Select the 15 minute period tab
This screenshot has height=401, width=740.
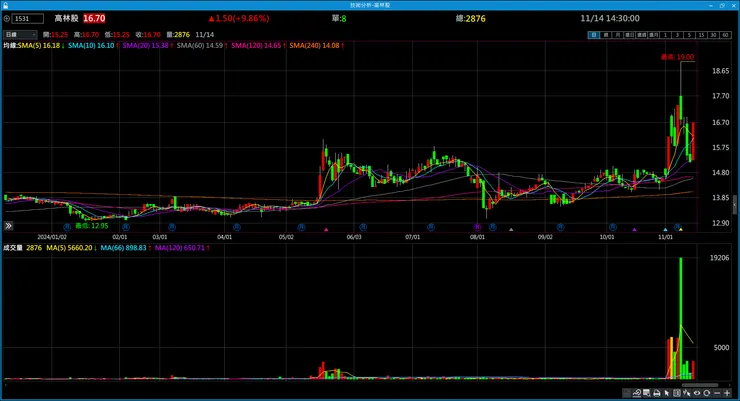[x=701, y=35]
